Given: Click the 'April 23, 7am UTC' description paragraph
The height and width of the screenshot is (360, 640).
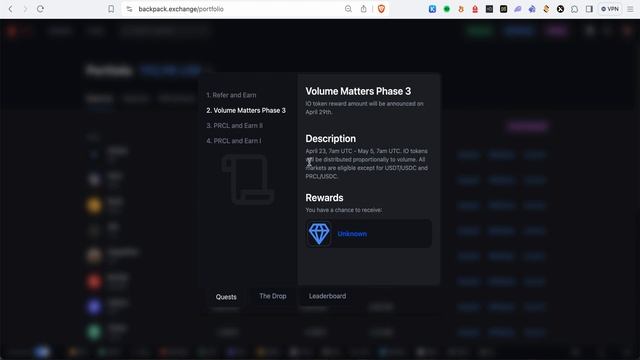Looking at the screenshot, I should [x=367, y=164].
